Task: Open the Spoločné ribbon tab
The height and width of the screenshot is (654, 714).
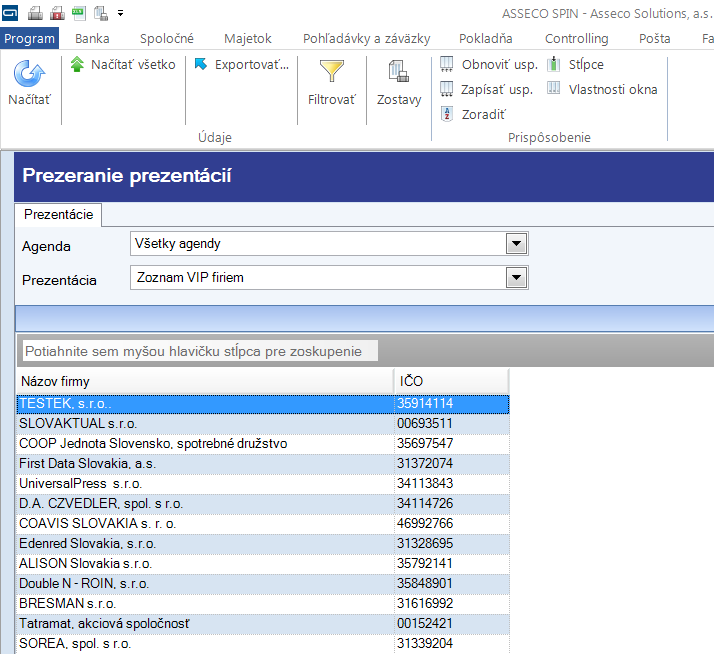Action: coord(167,39)
